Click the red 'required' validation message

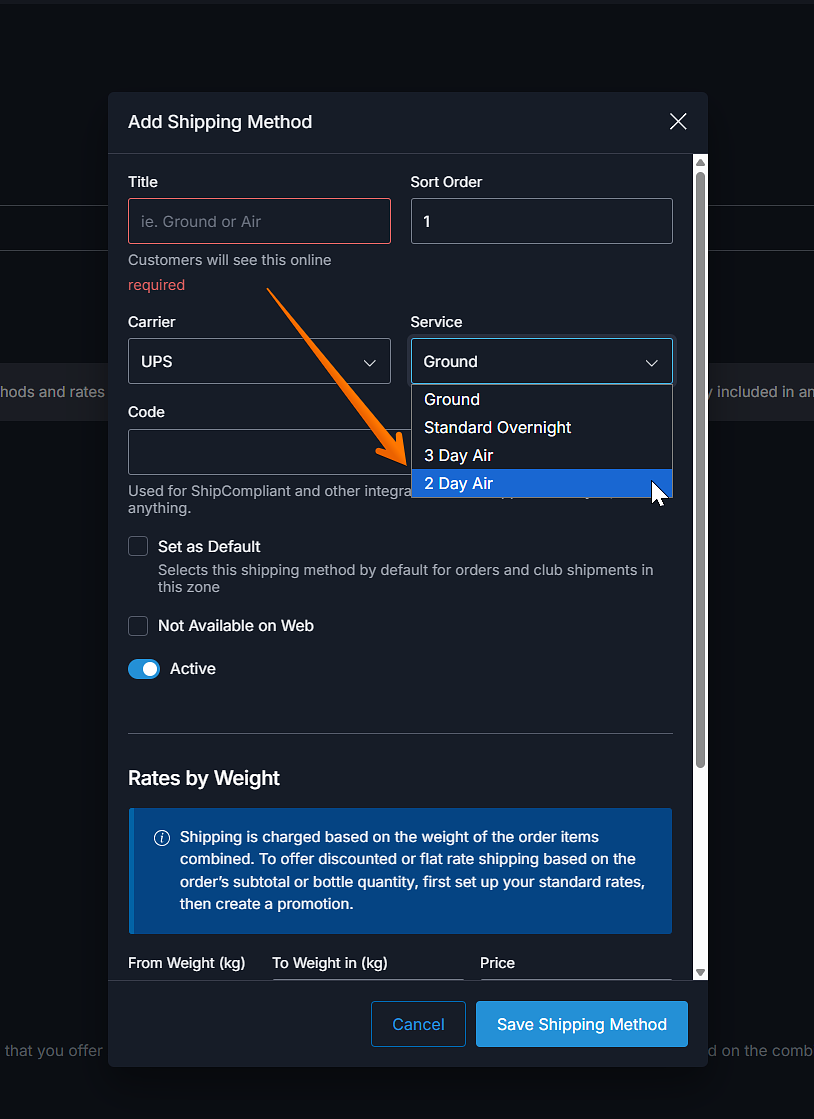156,285
